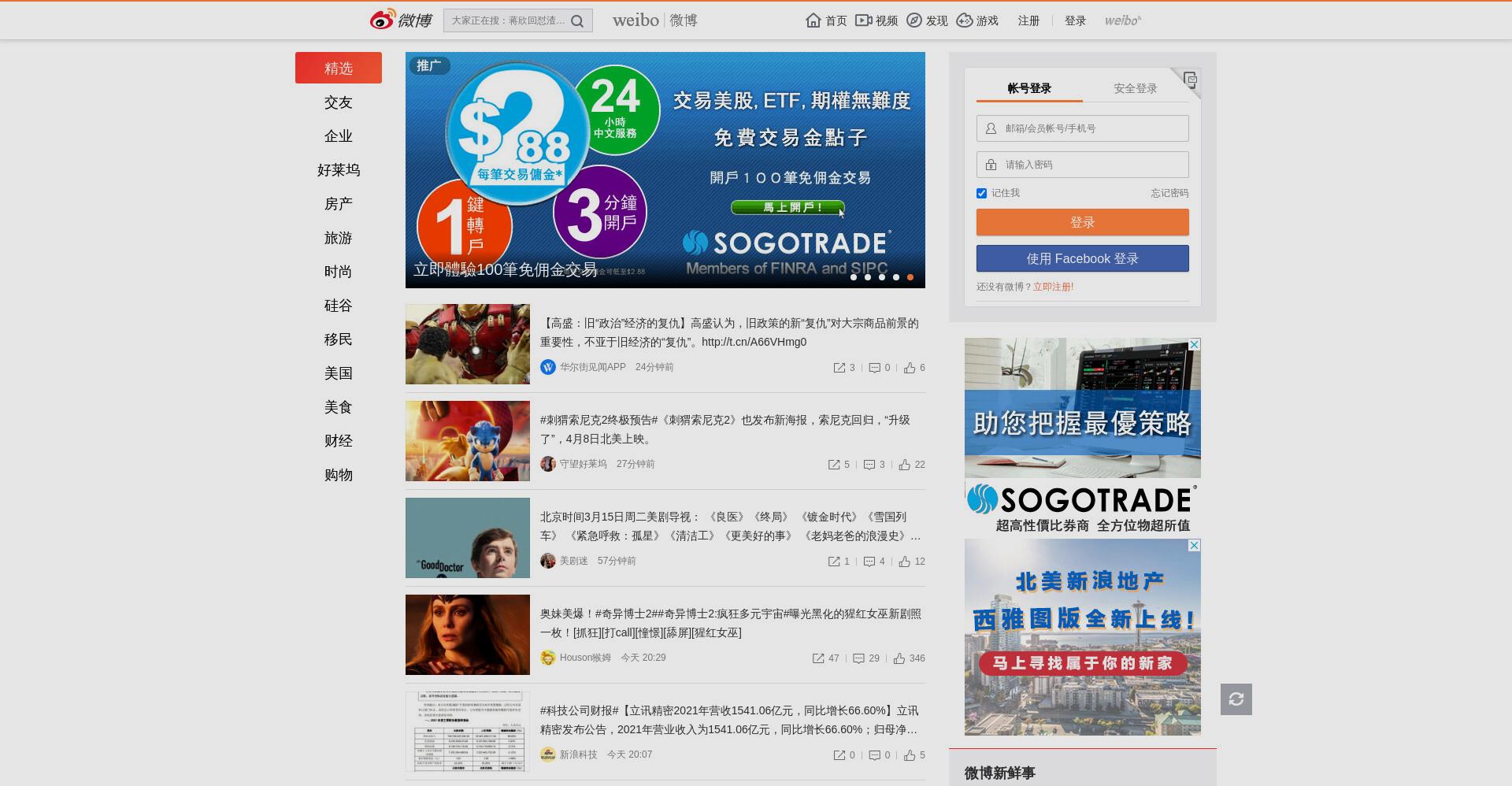Click like icon on 高盛 post

[910, 368]
